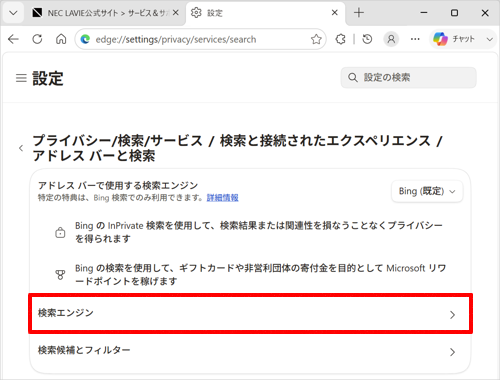Open the profile account icon

point(391,39)
